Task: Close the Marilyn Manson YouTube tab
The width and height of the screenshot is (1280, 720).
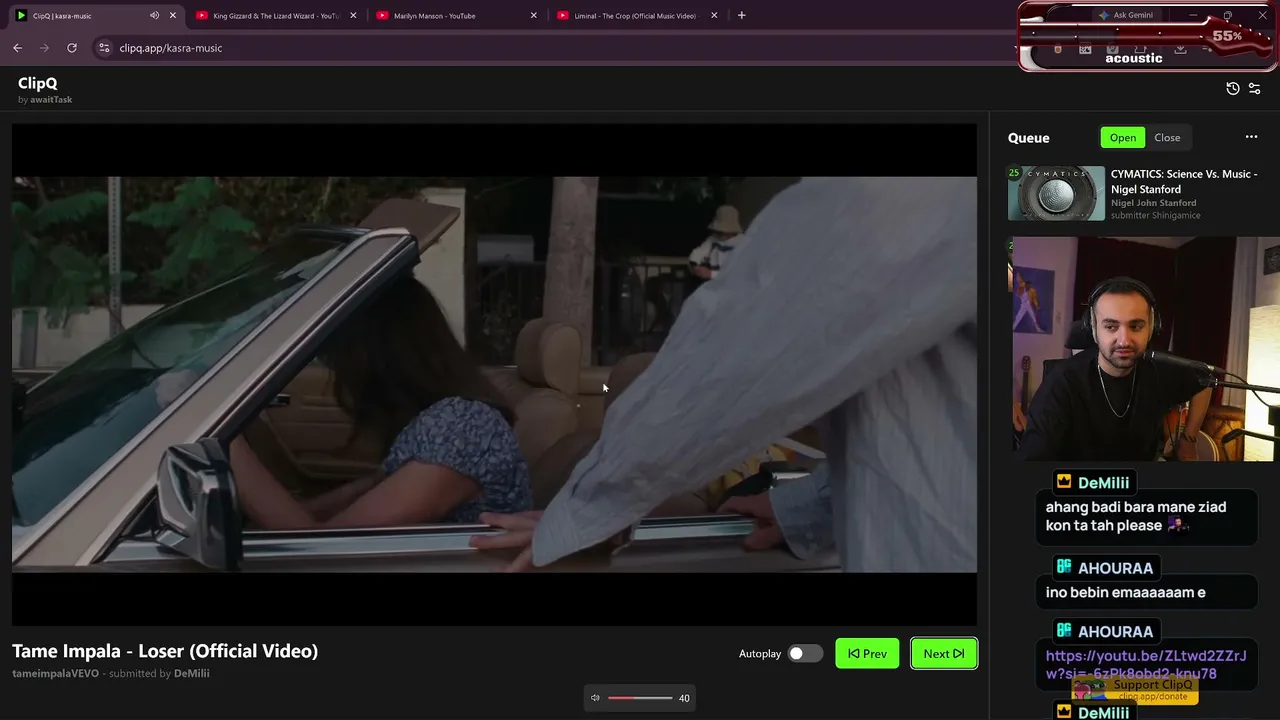Action: coord(534,16)
